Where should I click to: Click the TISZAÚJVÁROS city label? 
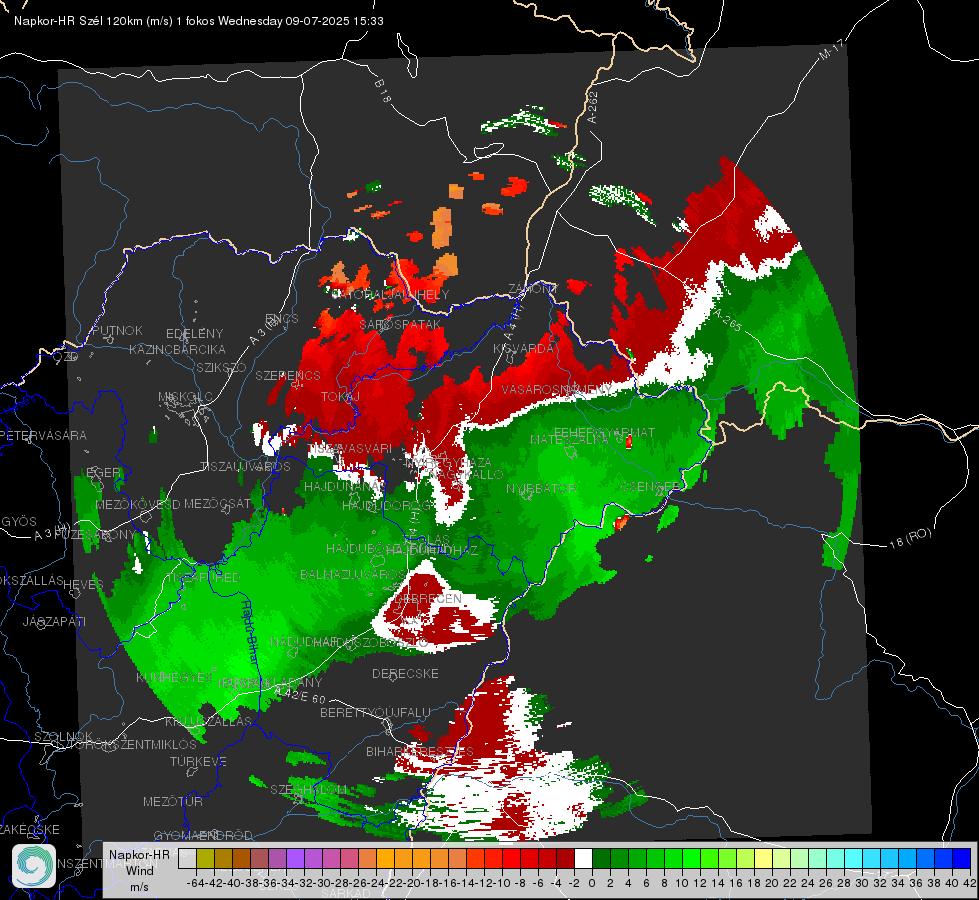point(245,467)
